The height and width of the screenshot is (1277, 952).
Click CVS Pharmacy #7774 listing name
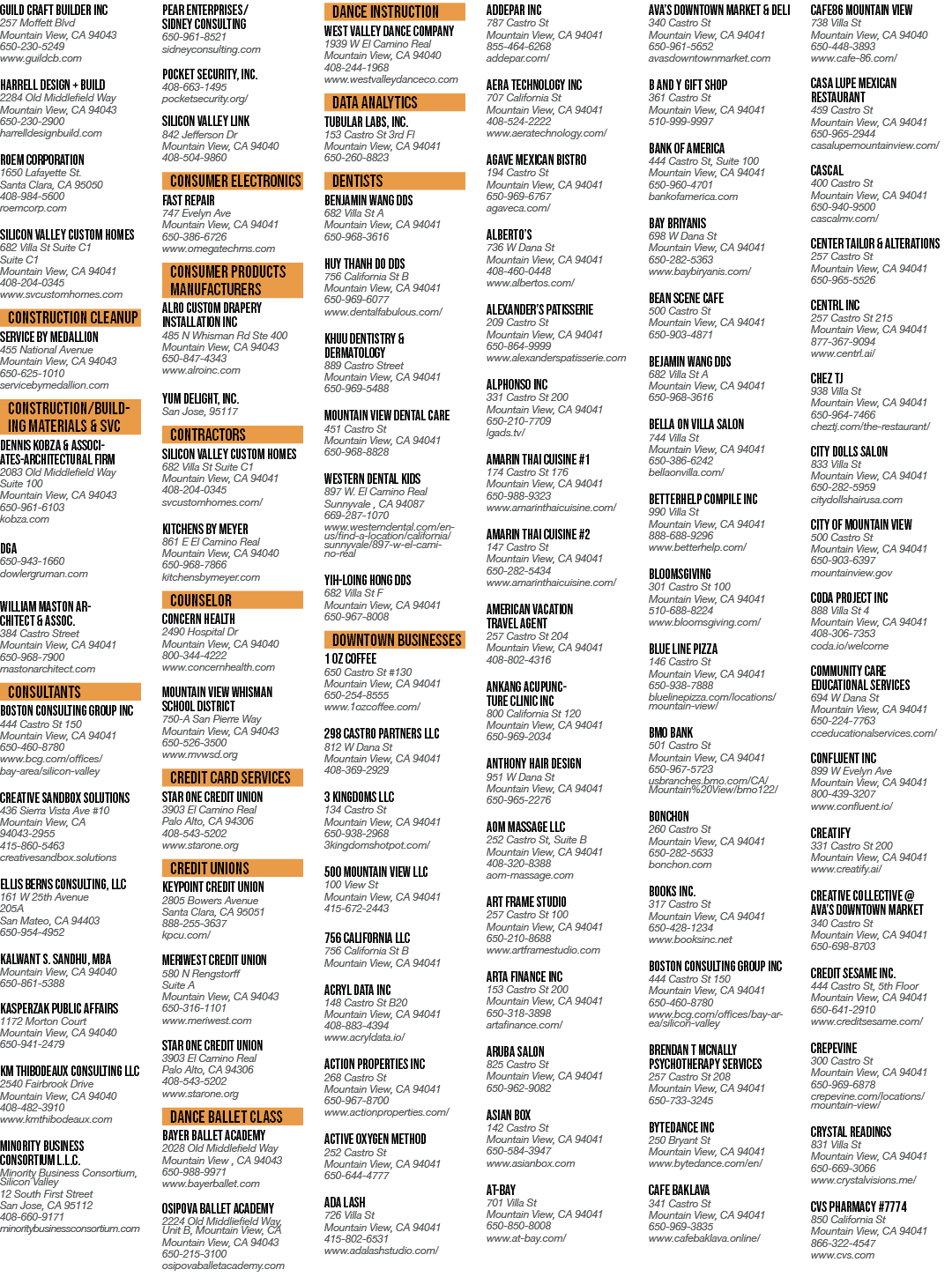(x=859, y=1206)
